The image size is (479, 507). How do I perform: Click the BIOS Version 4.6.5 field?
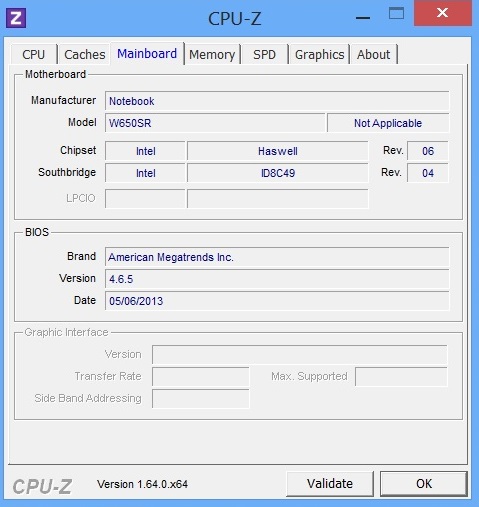click(277, 279)
